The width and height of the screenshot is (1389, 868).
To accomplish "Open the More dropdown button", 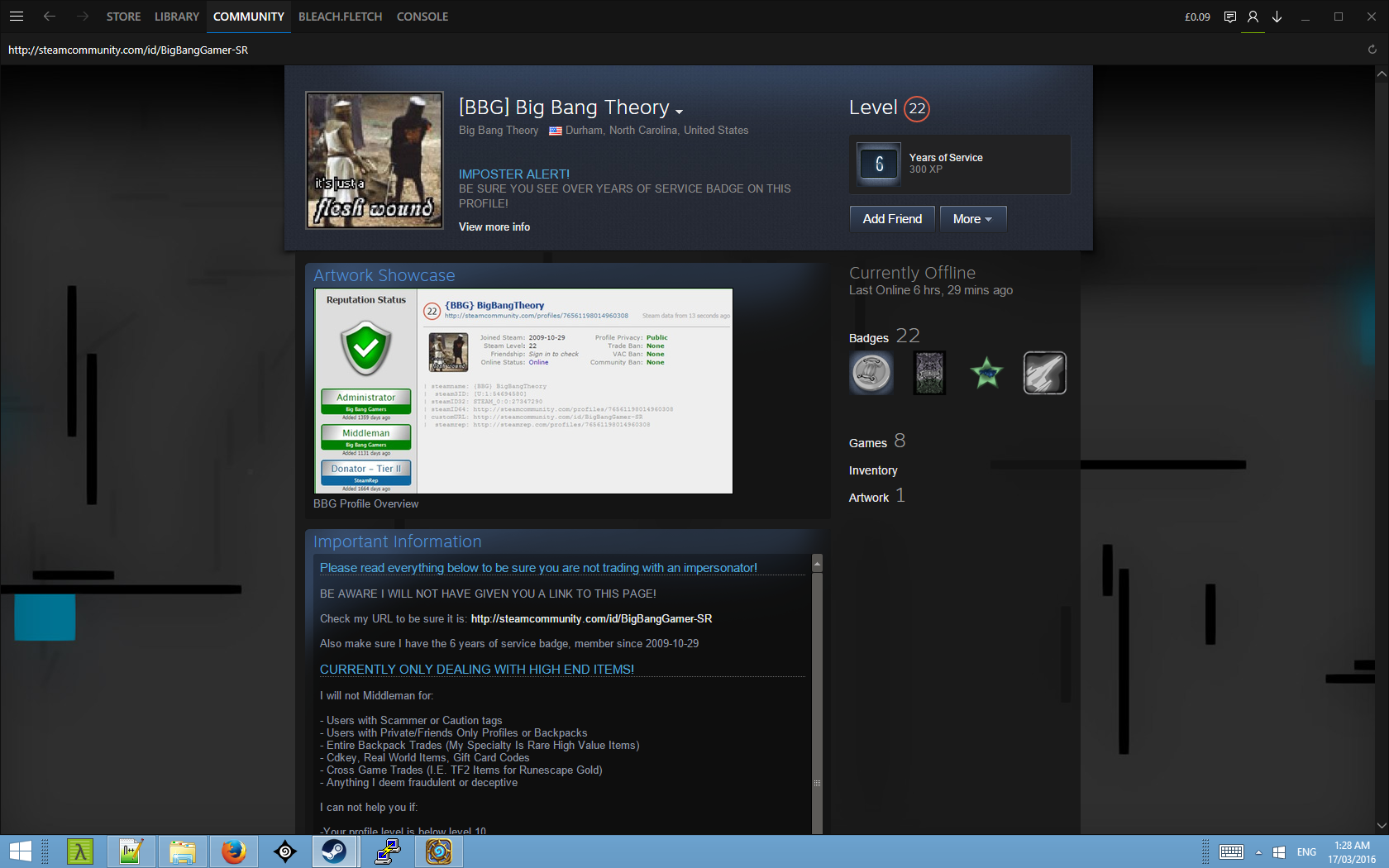I will click(972, 219).
